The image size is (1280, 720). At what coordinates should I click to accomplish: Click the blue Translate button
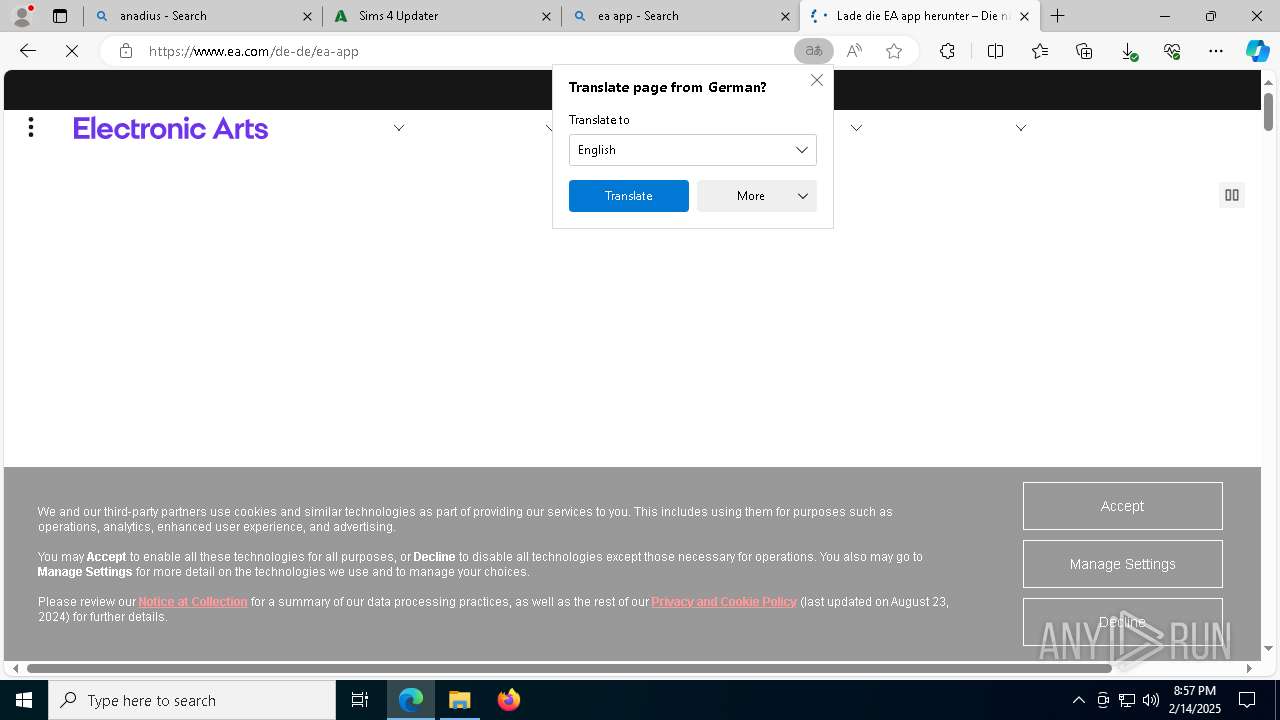click(x=629, y=196)
